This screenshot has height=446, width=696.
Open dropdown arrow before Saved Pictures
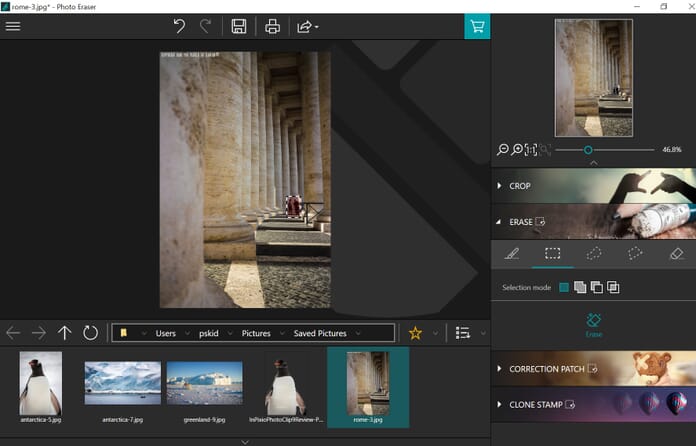pos(282,333)
